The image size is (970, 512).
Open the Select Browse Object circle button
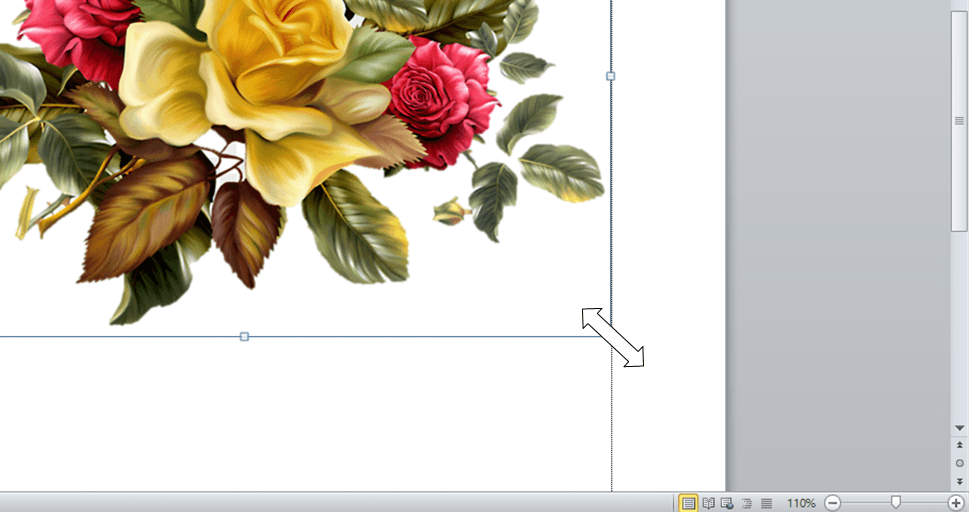pos(960,463)
